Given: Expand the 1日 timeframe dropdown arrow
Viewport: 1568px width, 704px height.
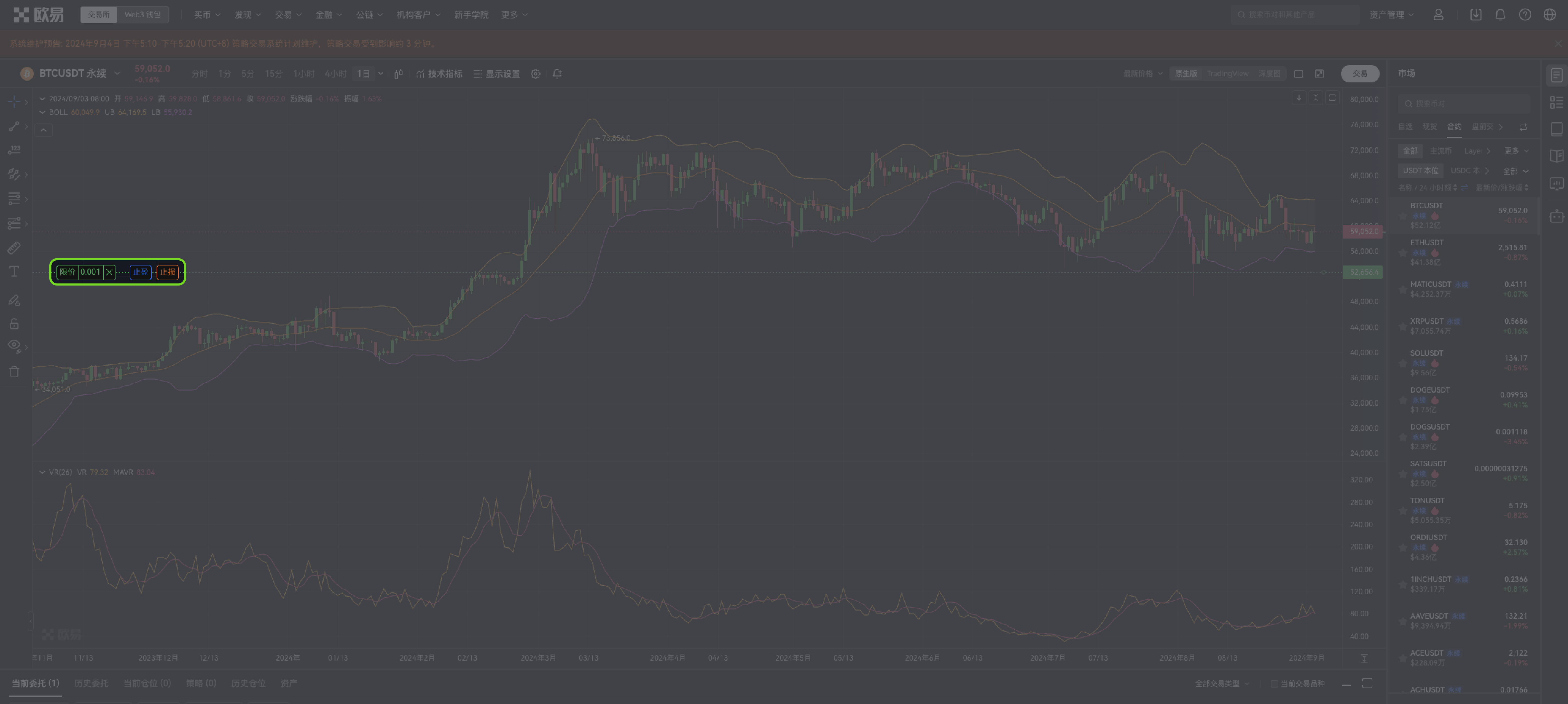Looking at the screenshot, I should 381,74.
